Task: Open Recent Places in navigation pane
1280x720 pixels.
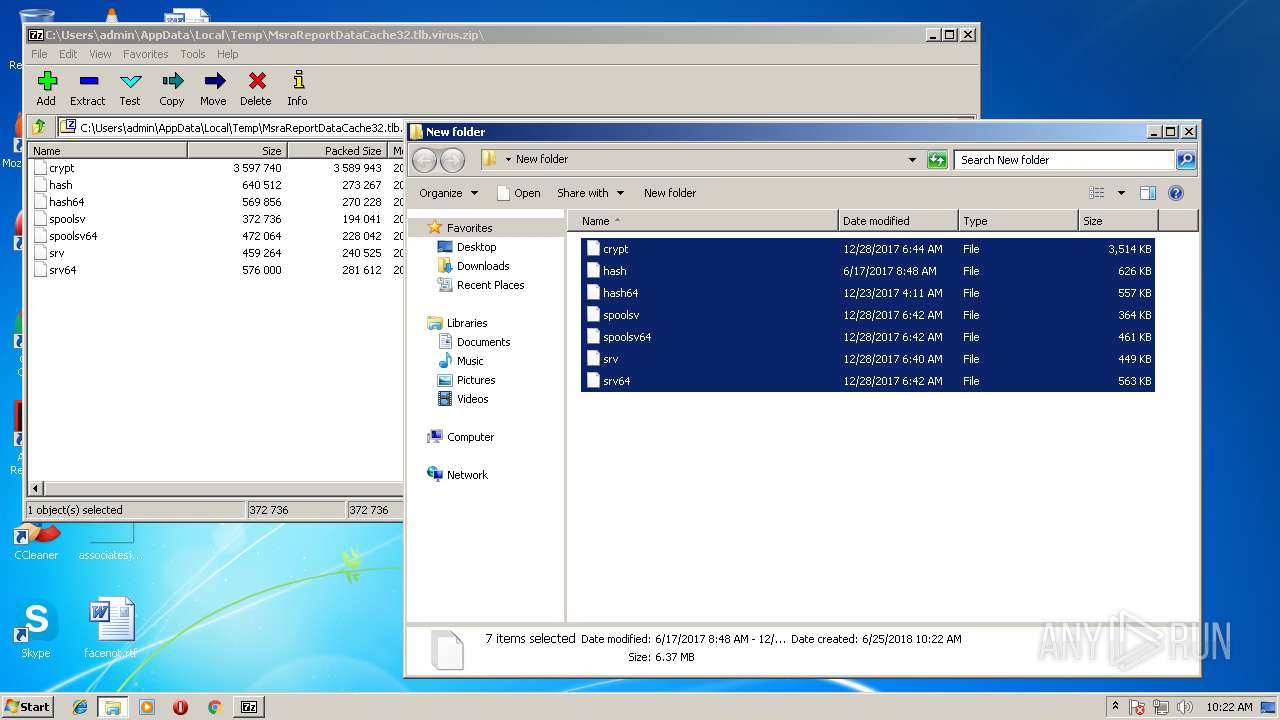Action: click(481, 285)
